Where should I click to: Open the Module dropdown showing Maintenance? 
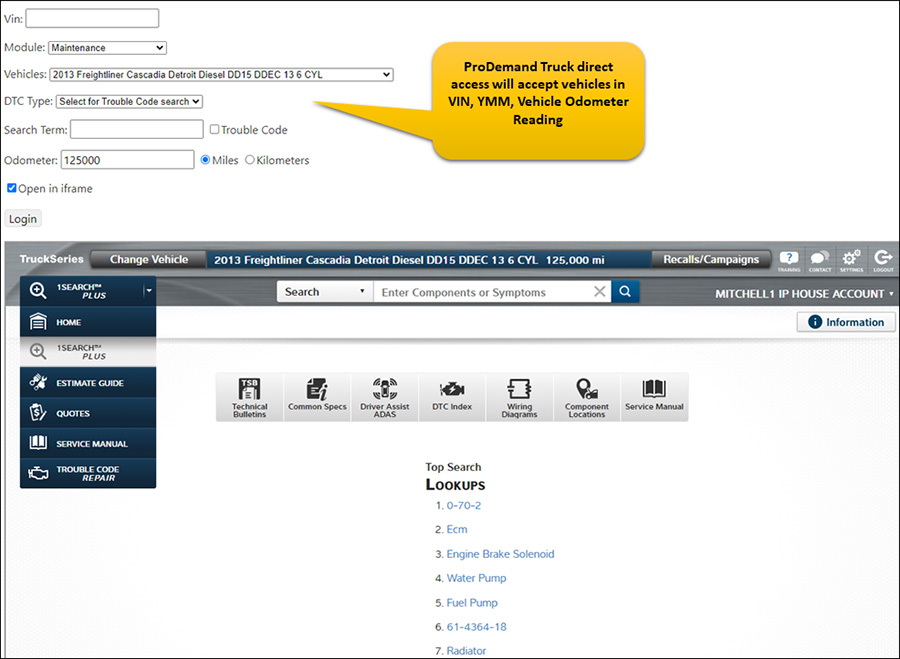[107, 46]
